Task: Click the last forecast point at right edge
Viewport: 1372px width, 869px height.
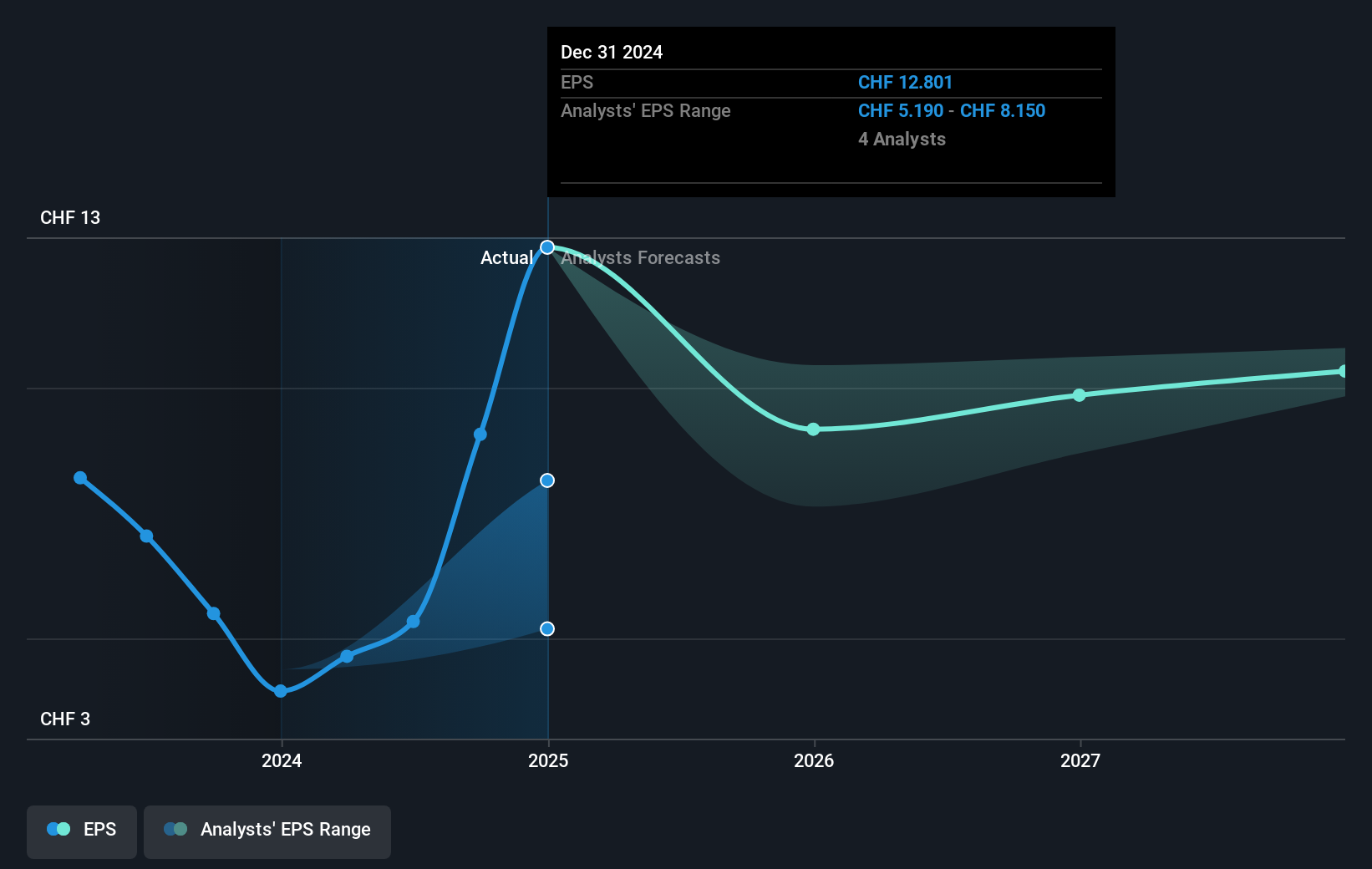Action: [1343, 371]
